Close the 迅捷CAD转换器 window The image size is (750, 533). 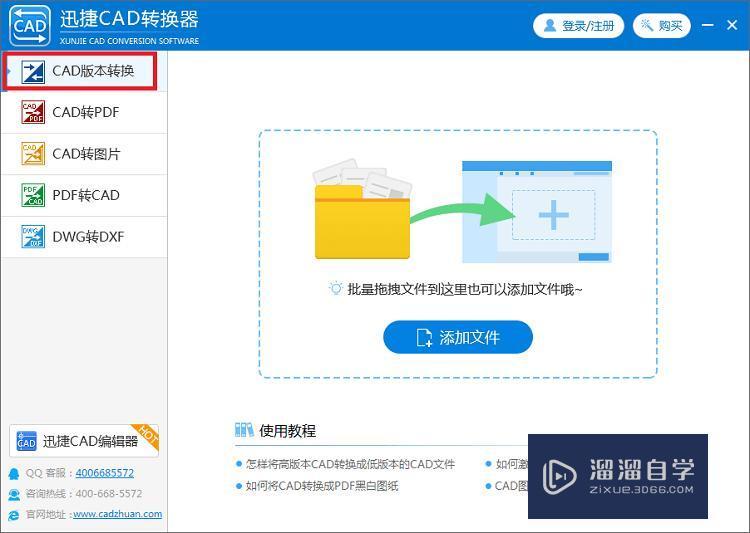pos(732,25)
